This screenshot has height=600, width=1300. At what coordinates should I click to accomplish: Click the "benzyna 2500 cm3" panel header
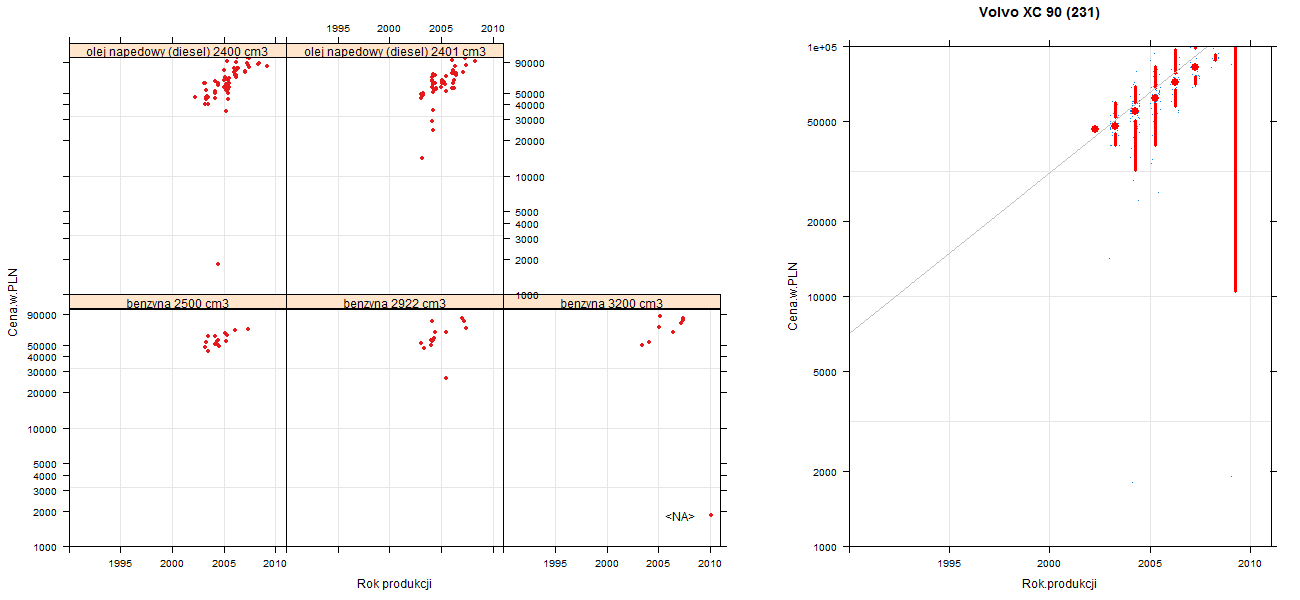click(x=178, y=302)
